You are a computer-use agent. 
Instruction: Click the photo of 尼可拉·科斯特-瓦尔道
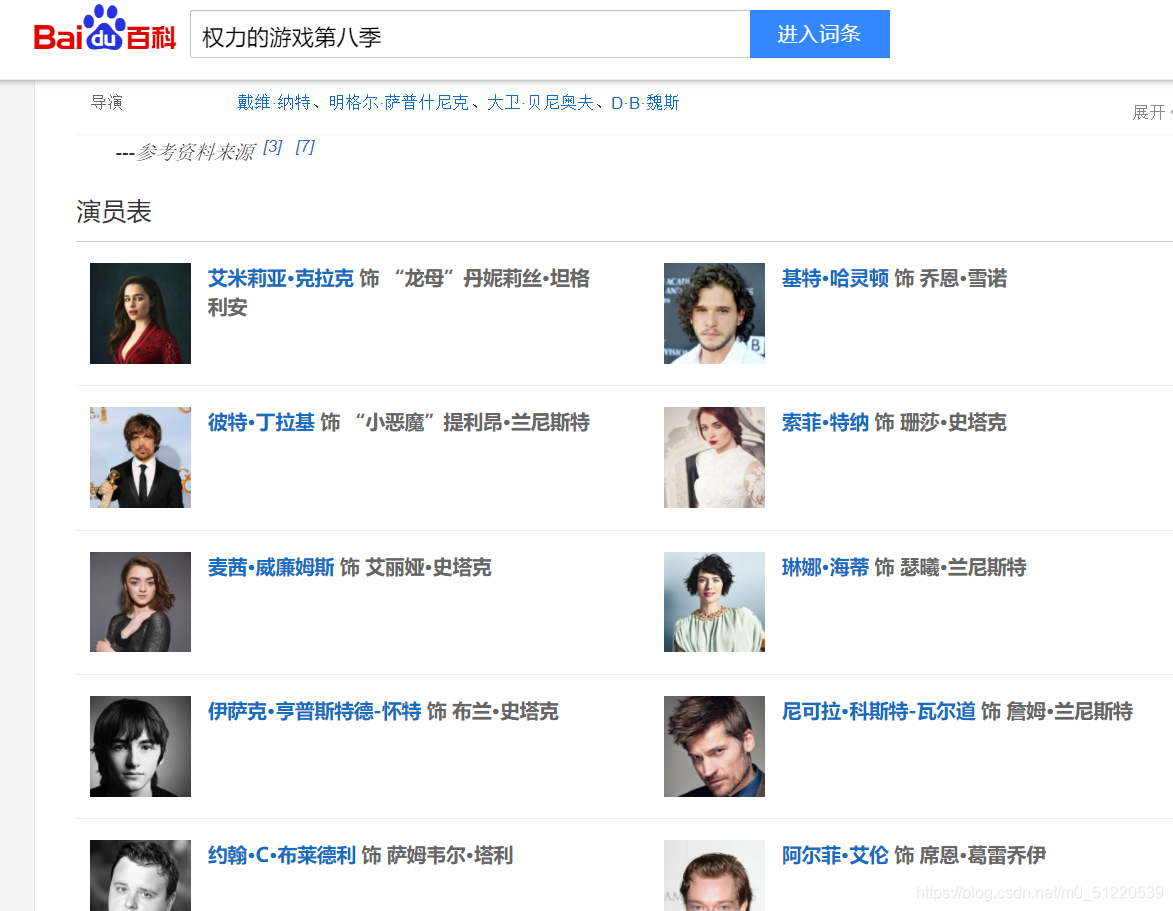tap(714, 746)
